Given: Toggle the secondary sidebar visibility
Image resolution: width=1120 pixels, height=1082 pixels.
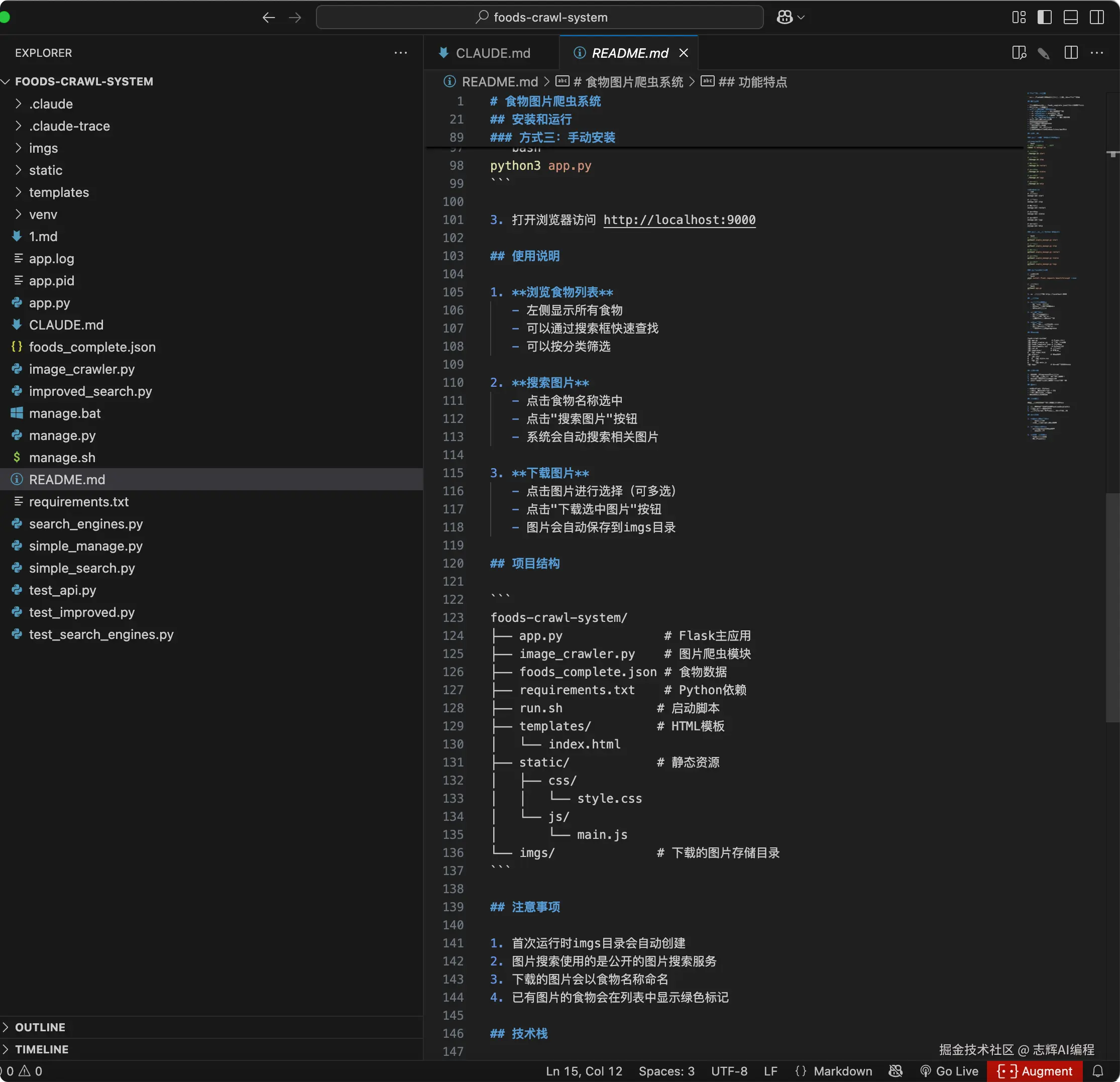Looking at the screenshot, I should pyautogui.click(x=1096, y=17).
